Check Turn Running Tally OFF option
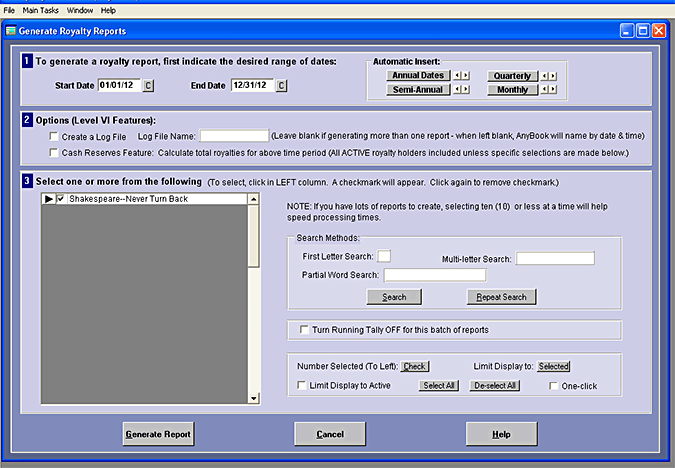Viewport: 675px width, 468px height. click(303, 330)
